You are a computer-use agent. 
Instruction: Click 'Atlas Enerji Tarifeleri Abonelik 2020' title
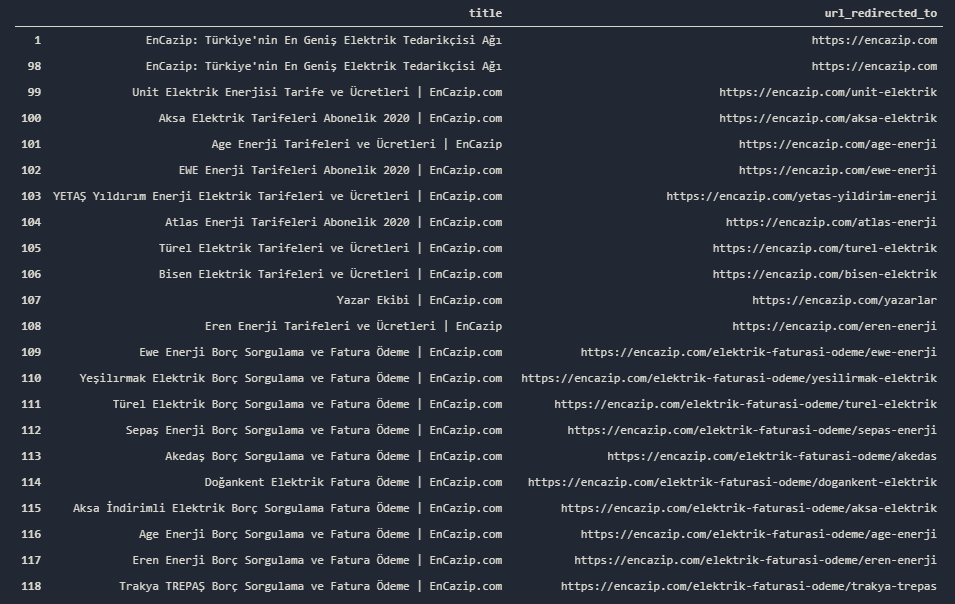click(333, 222)
